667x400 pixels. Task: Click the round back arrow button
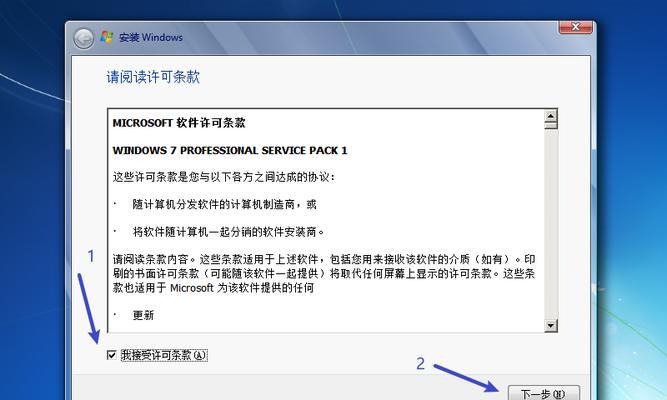[x=83, y=39]
